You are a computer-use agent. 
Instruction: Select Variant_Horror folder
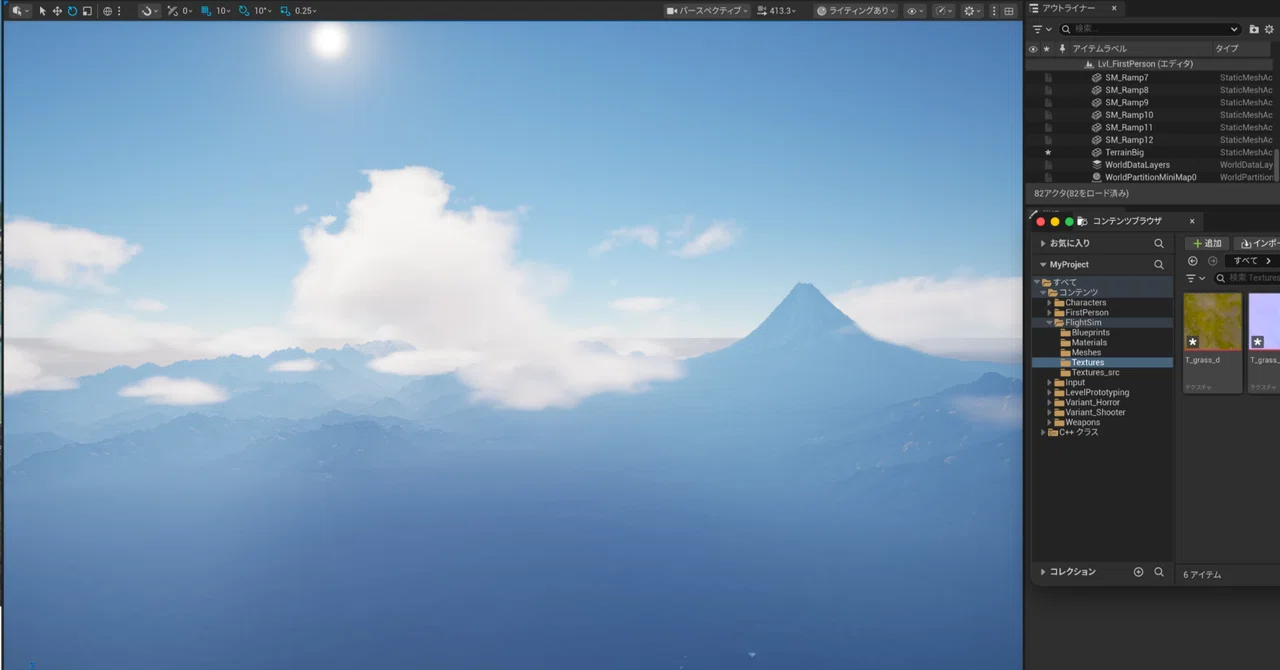click(1094, 402)
